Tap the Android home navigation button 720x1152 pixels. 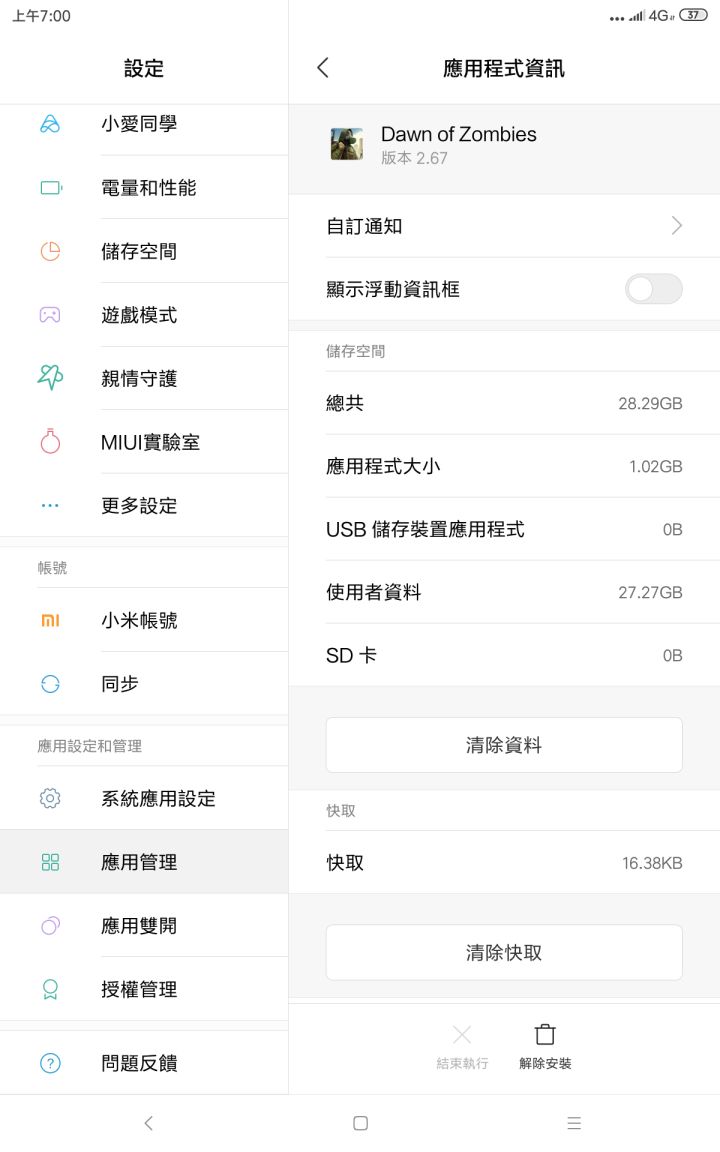(361, 1123)
